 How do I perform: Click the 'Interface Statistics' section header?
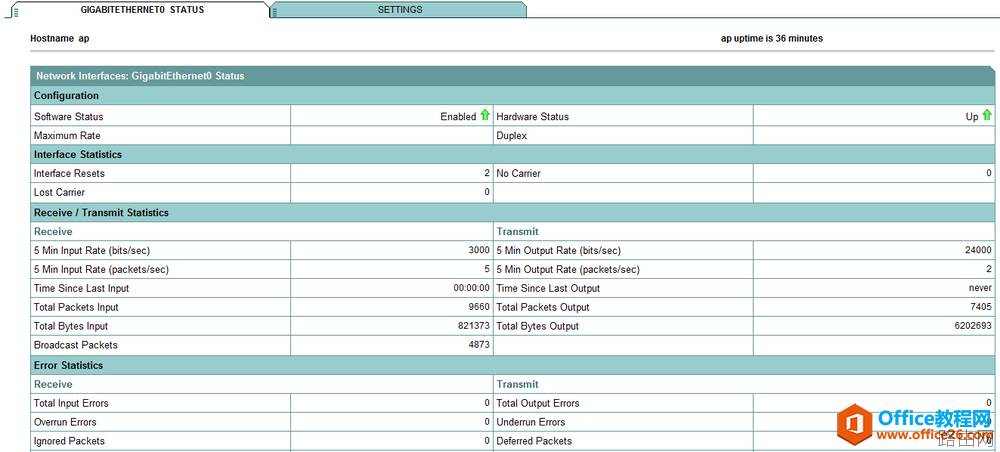(513, 154)
